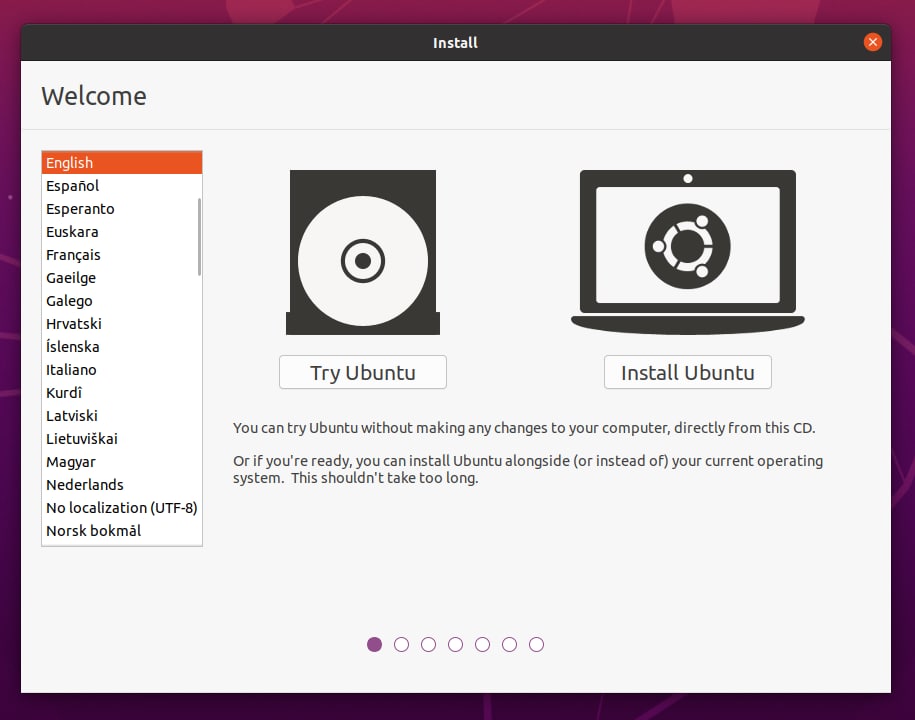Choose Italiano from the language list
The width and height of the screenshot is (915, 720).
pyautogui.click(x=122, y=370)
